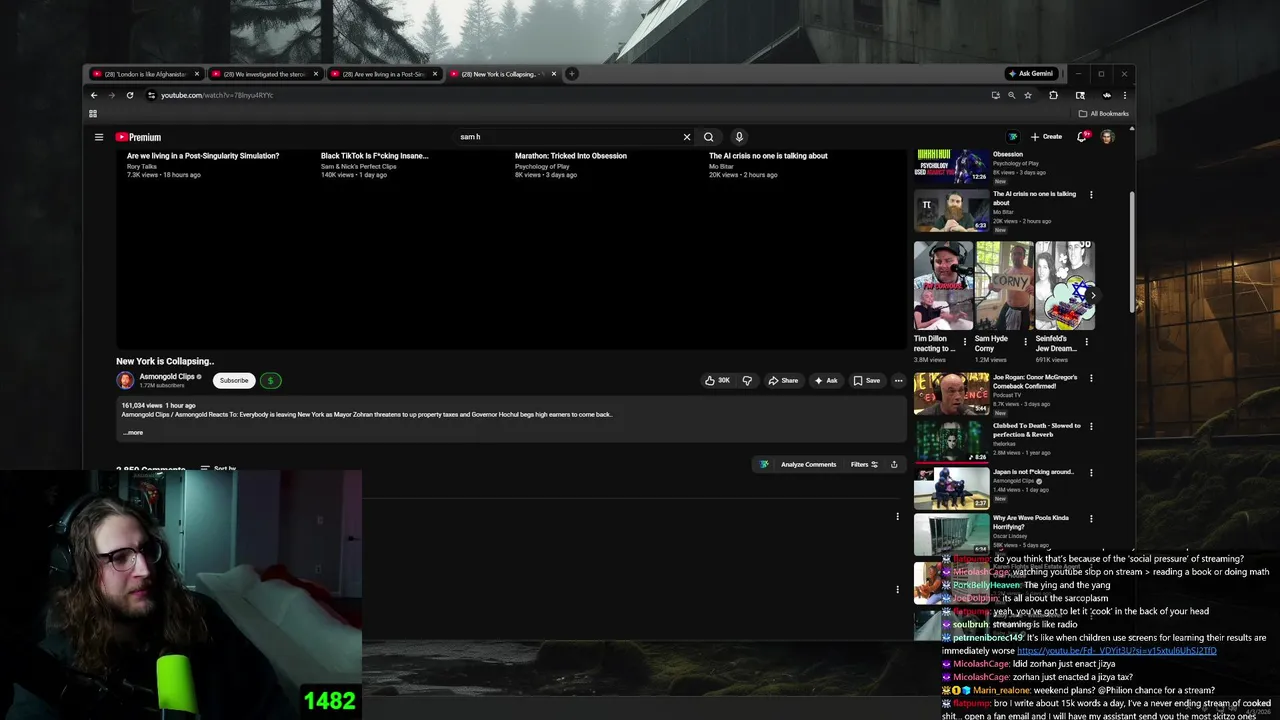Open options for Seinfeld's Jew Dream short
The image size is (1280, 720).
pos(1087,342)
